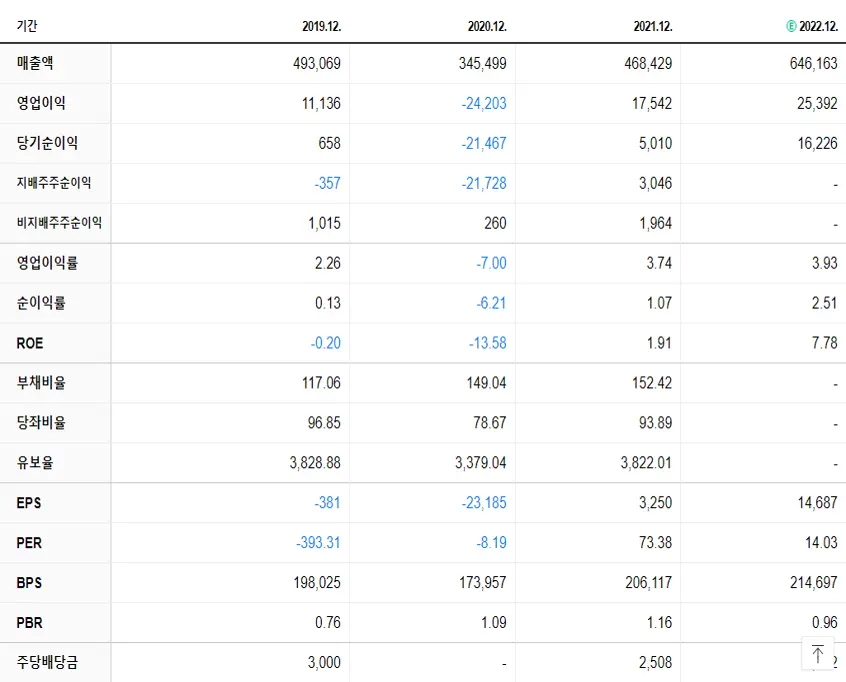Click the BPS value 198,025

pos(317,583)
